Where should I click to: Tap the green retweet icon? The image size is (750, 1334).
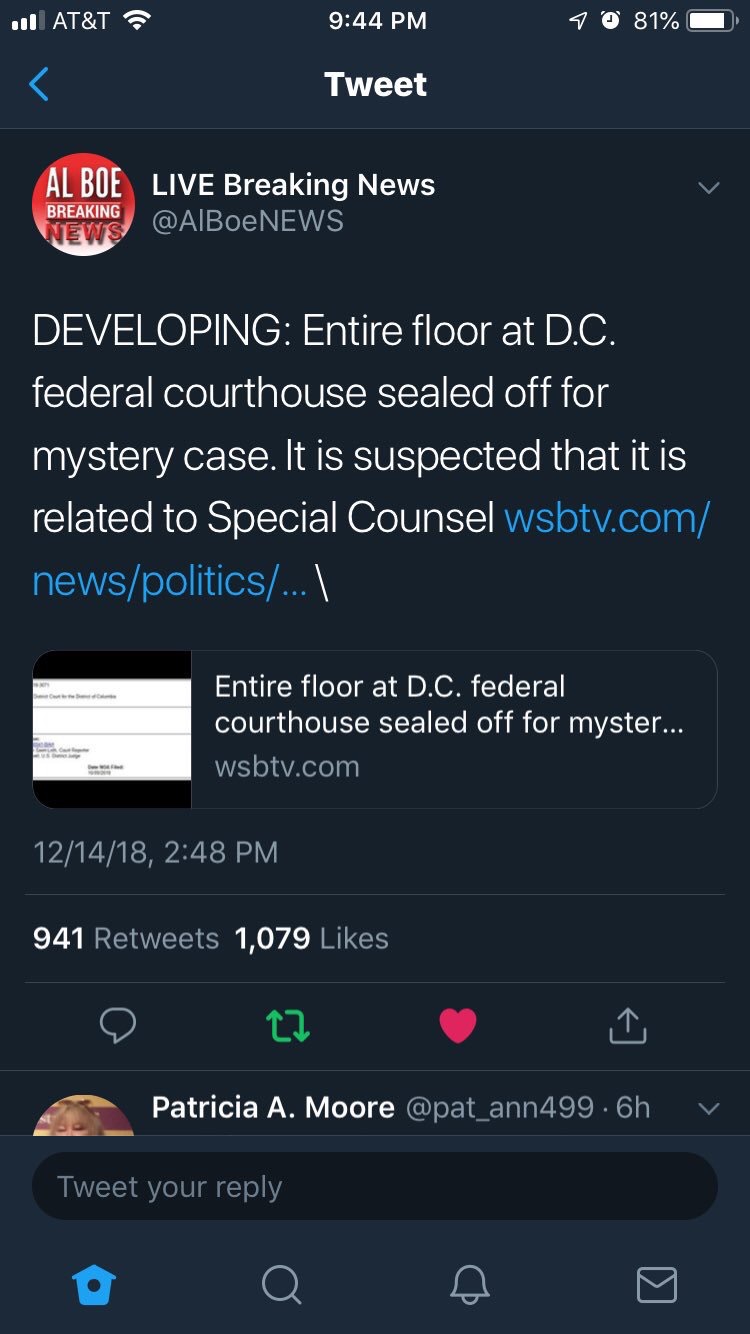(288, 1025)
